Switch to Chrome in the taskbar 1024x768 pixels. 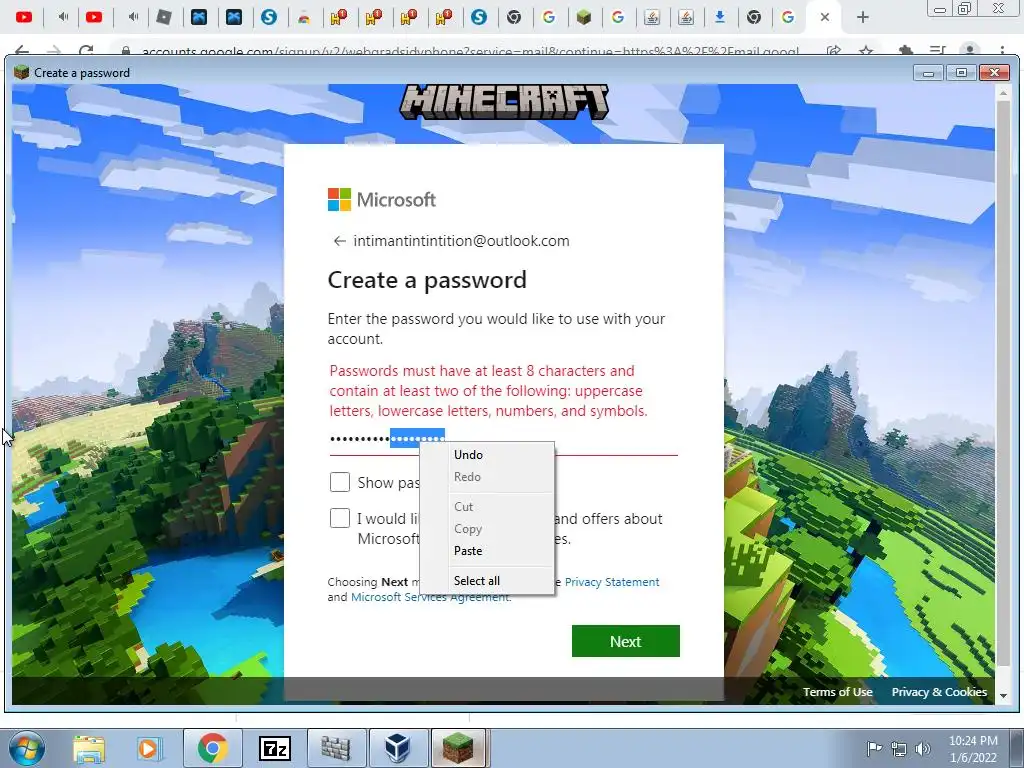(212, 748)
